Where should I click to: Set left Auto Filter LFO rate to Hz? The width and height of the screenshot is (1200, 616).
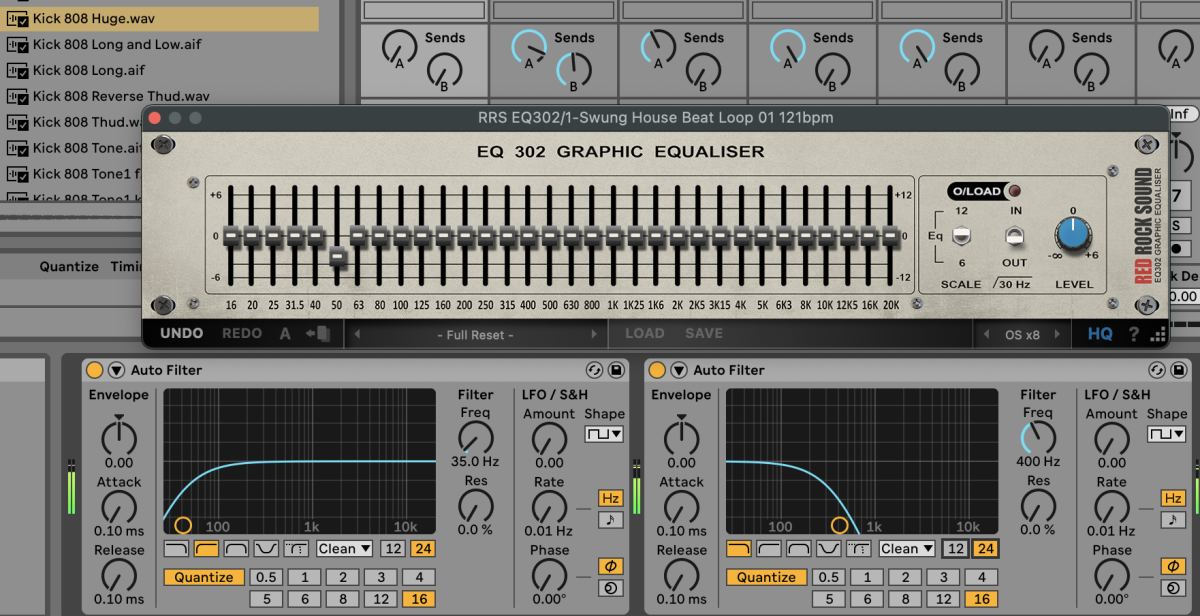point(610,498)
